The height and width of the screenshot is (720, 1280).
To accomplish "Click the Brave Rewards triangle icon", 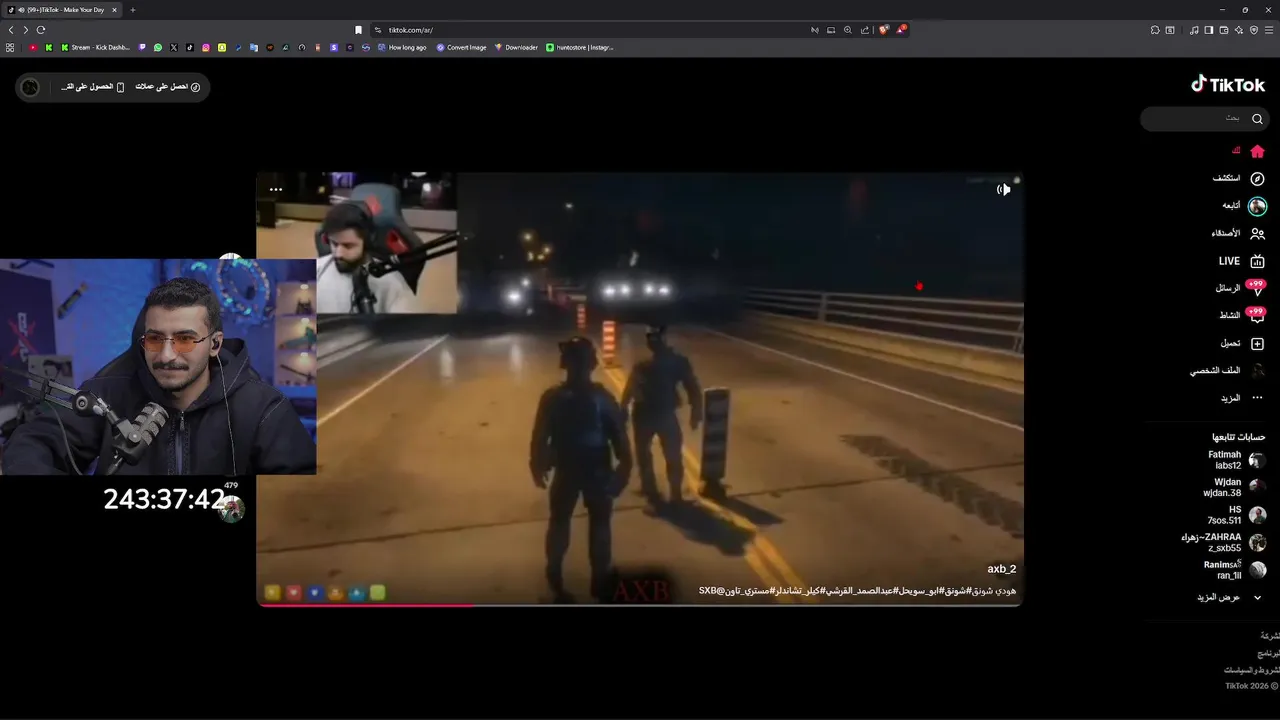I will pos(901,30).
